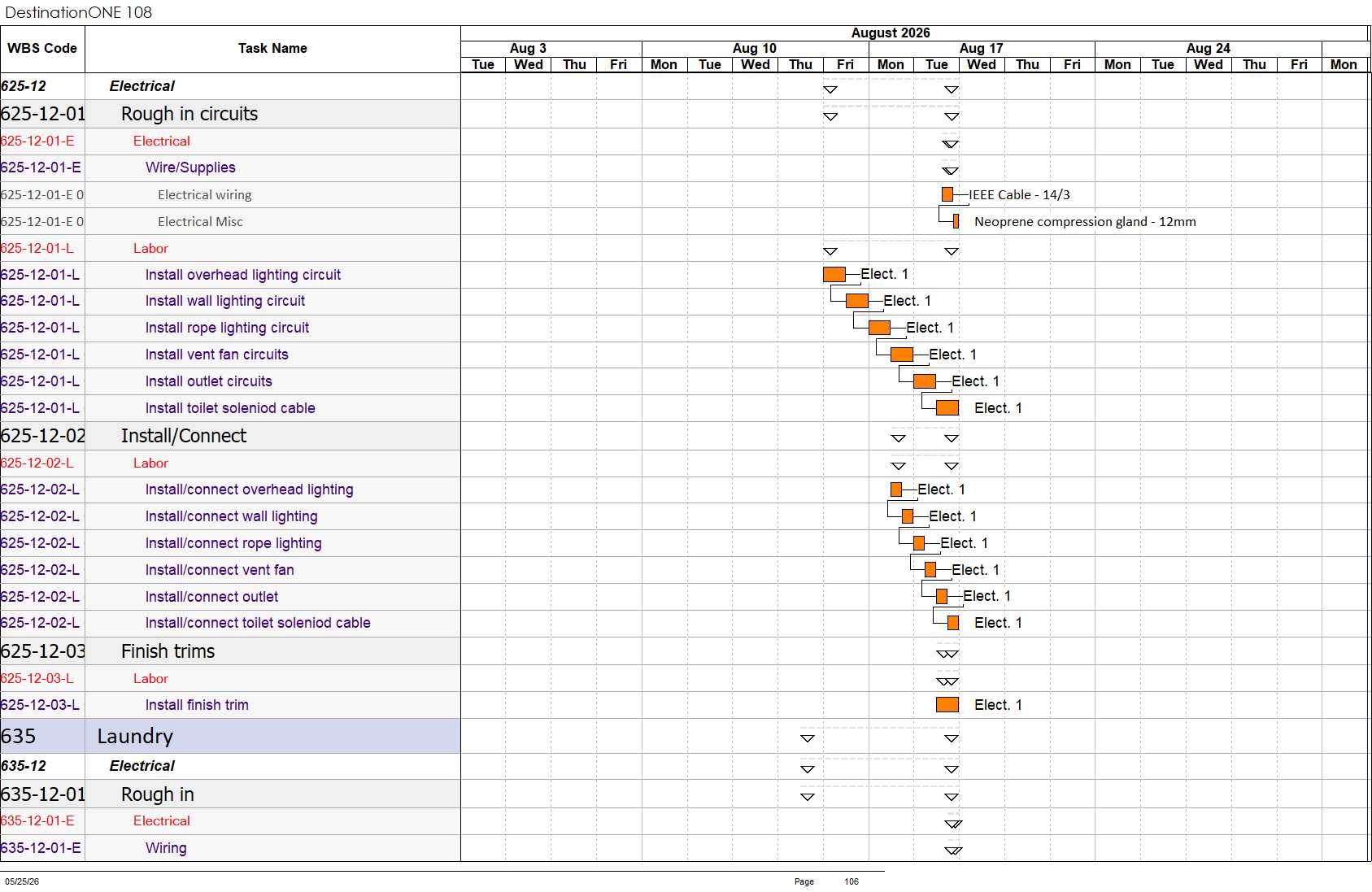Viewport: 1372px width, 892px height.
Task: Select the "Rough in" task under Laundry
Action: click(158, 794)
